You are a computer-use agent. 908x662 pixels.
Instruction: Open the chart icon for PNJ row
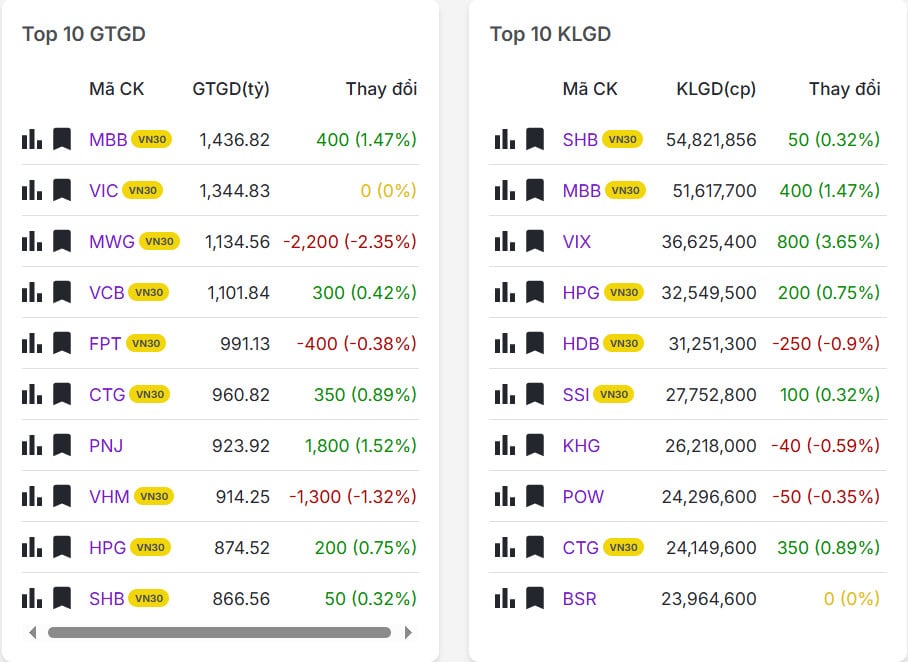pos(32,445)
